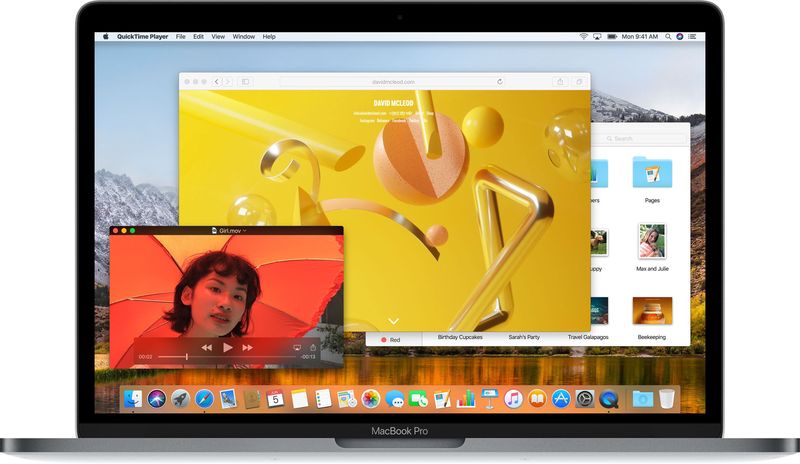Select Beekeeping file in Finder window
This screenshot has width=800, height=464.
coord(652,311)
